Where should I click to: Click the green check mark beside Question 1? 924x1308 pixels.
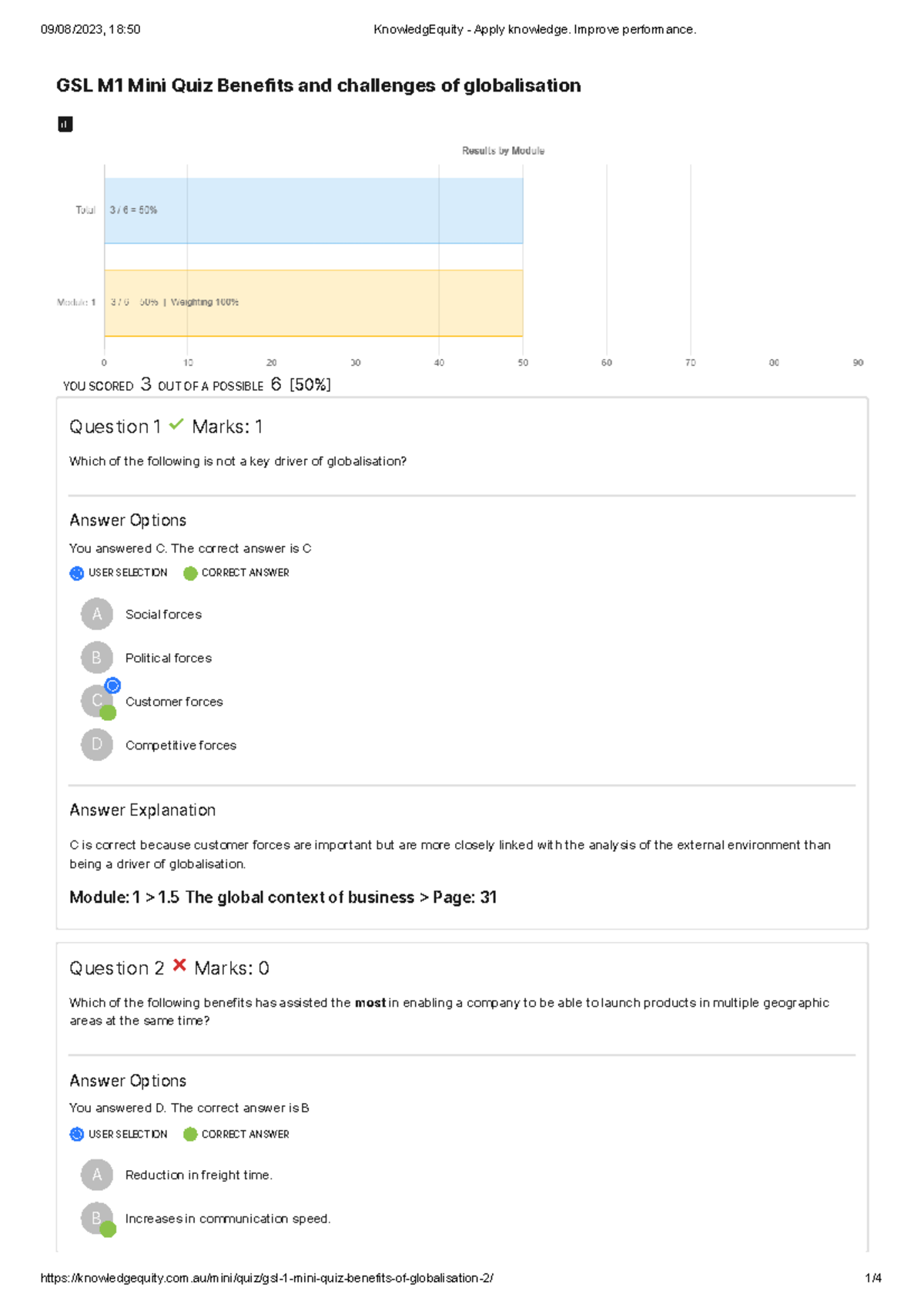pos(176,424)
